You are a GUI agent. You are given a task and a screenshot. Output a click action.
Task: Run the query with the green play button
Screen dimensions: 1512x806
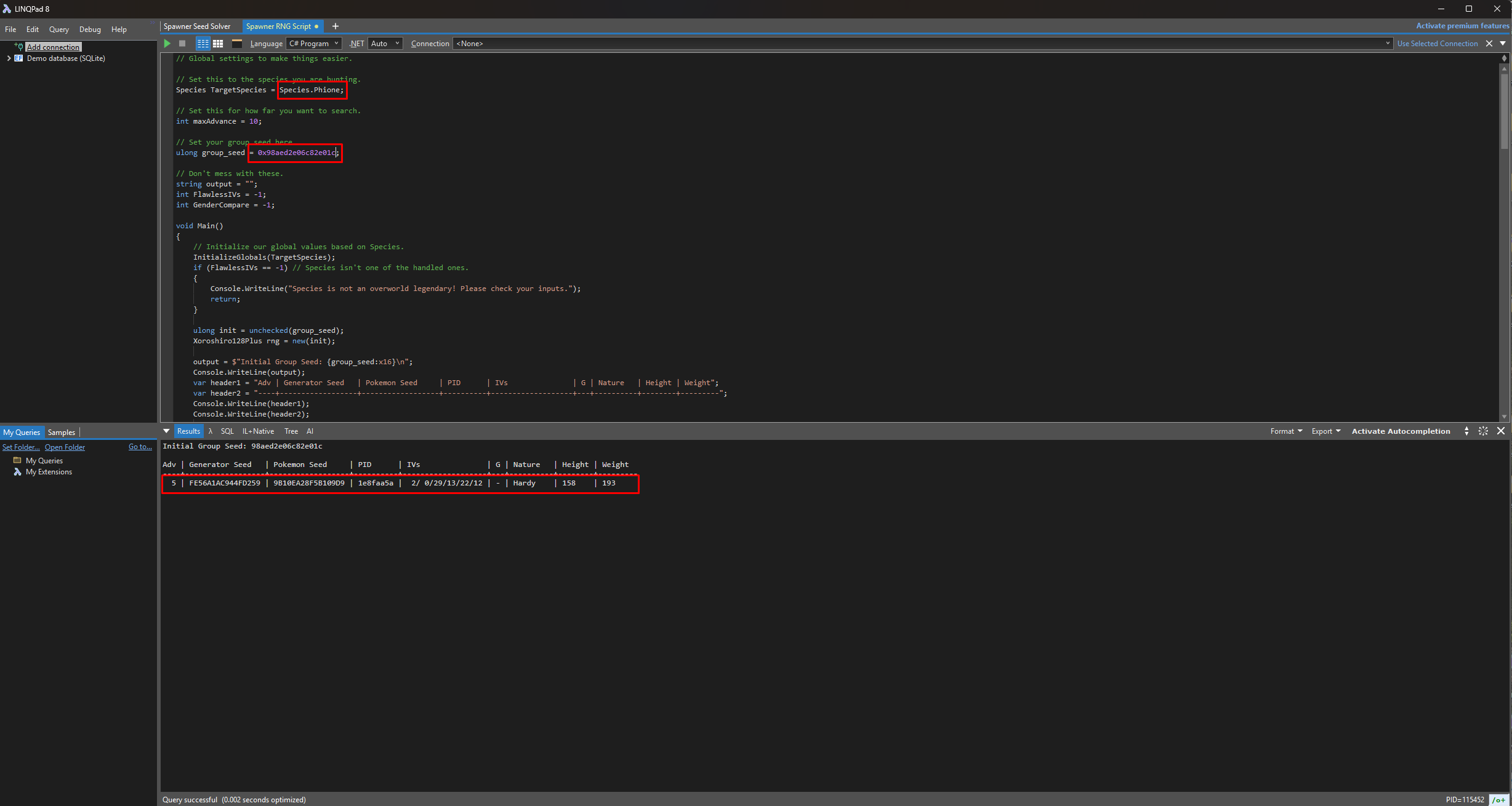coord(167,44)
